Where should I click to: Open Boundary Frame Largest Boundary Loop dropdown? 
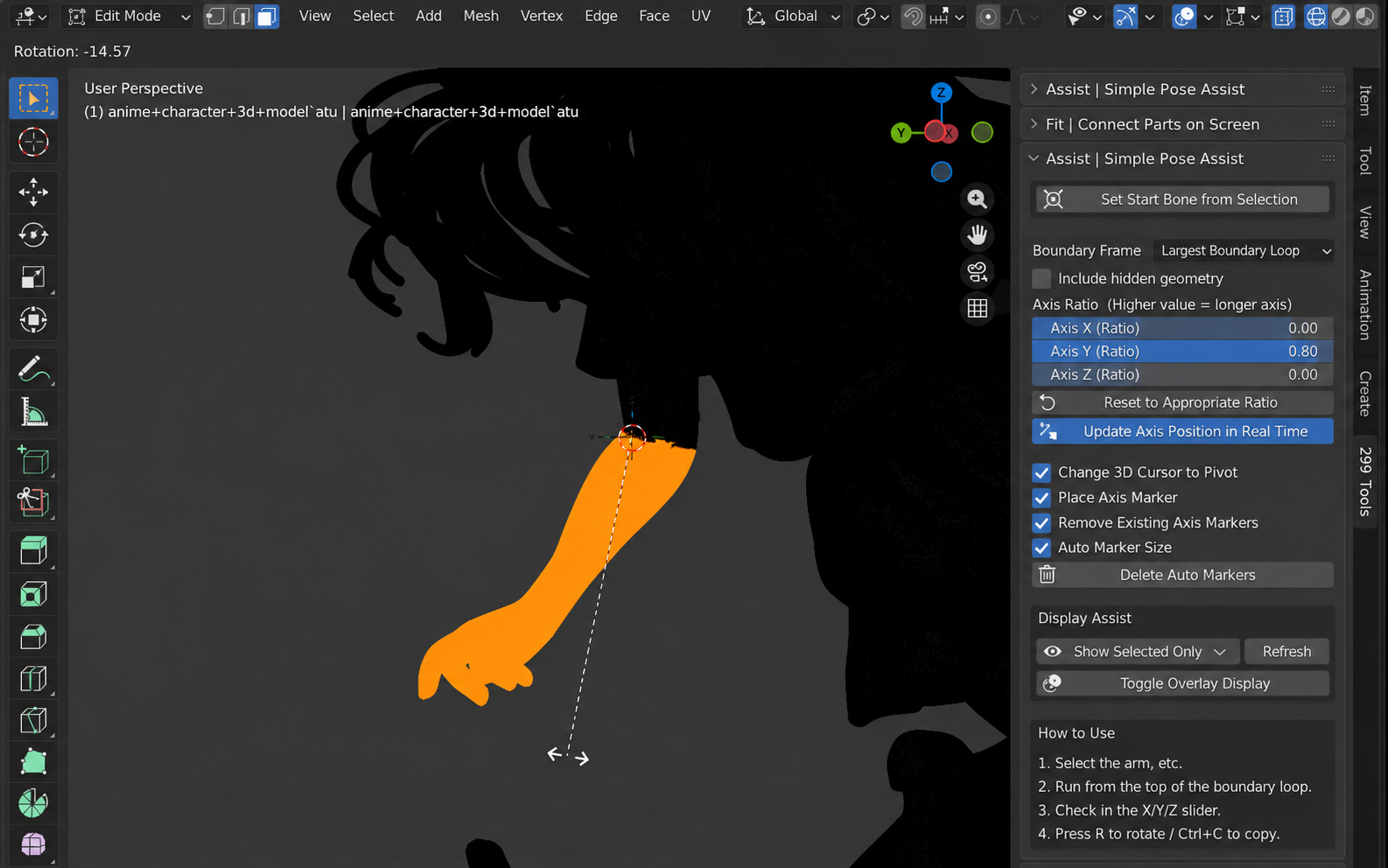point(1244,251)
